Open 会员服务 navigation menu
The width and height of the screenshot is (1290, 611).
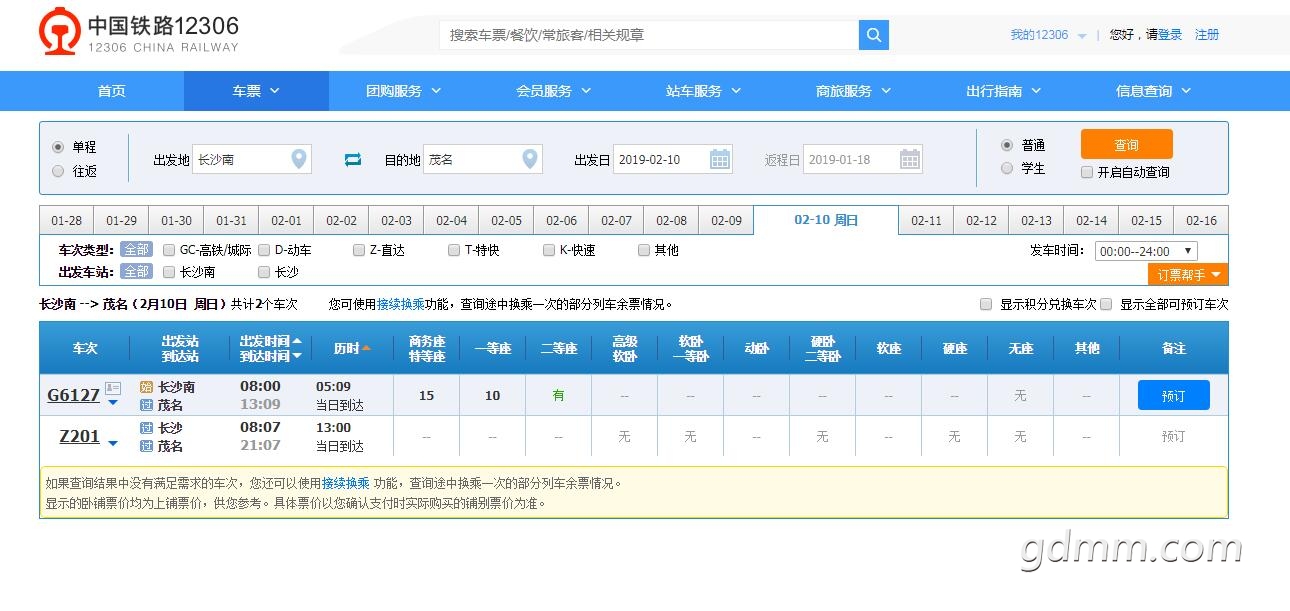click(553, 91)
